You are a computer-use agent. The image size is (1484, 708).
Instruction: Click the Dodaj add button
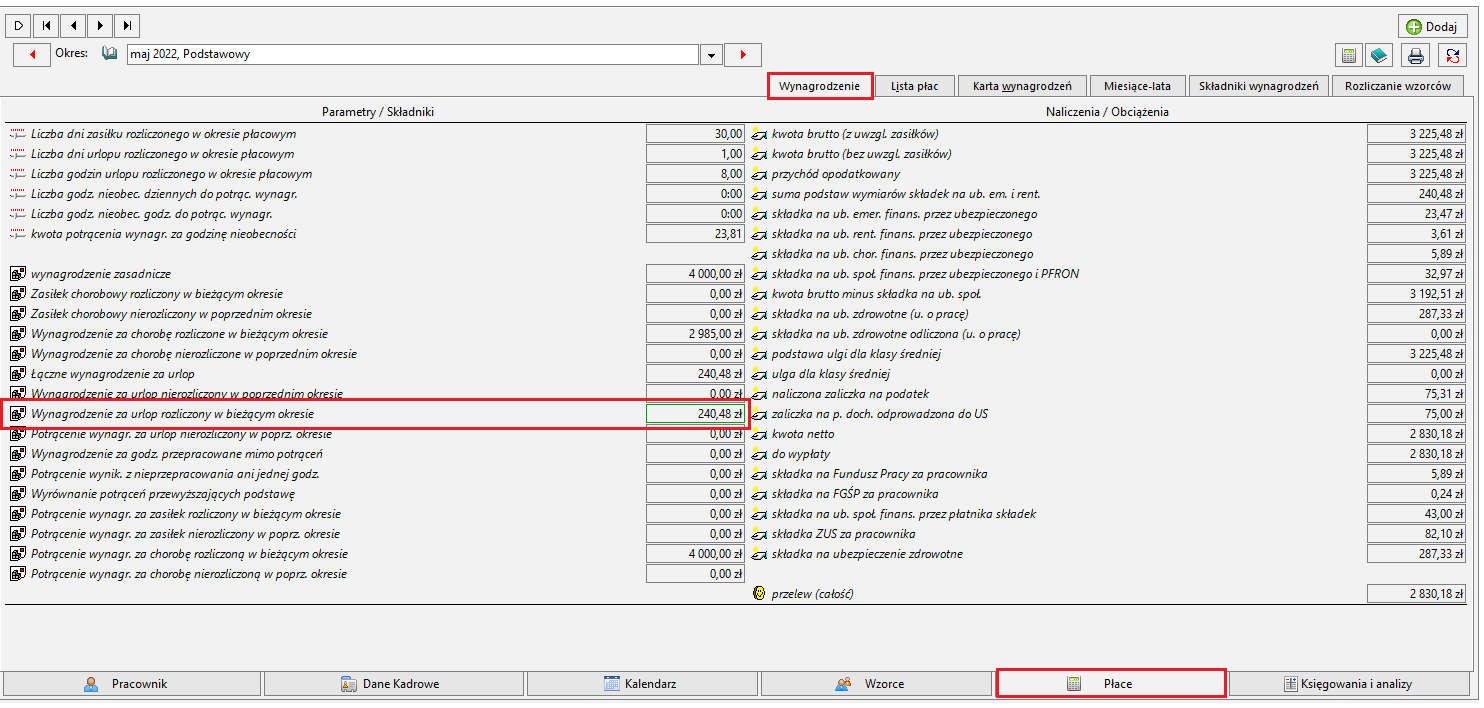pos(1432,27)
